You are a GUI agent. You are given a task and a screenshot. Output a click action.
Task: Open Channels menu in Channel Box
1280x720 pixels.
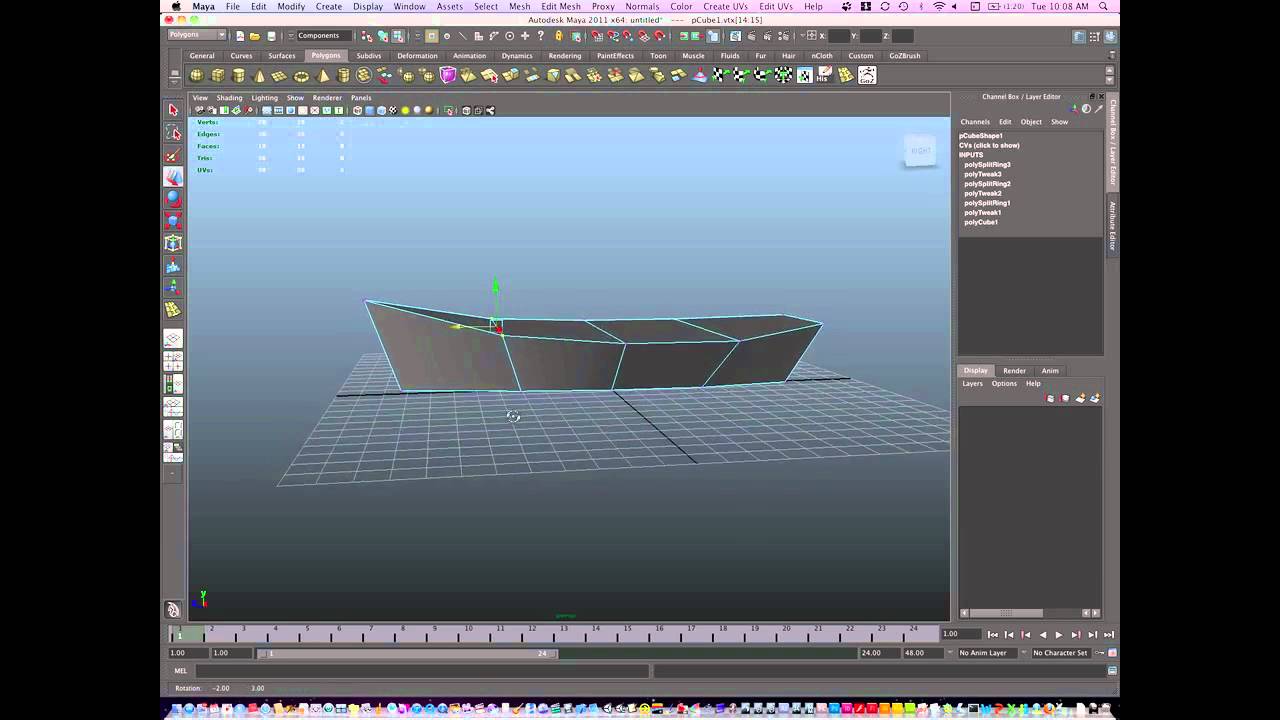click(975, 122)
